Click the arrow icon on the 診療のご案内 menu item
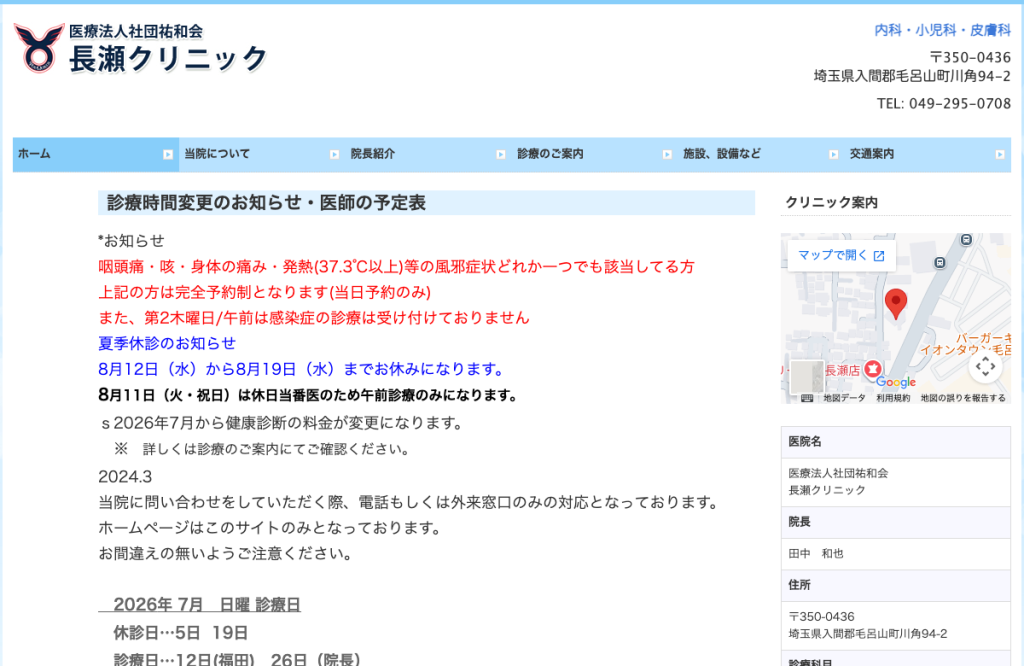This screenshot has height=666, width=1024. [667, 155]
